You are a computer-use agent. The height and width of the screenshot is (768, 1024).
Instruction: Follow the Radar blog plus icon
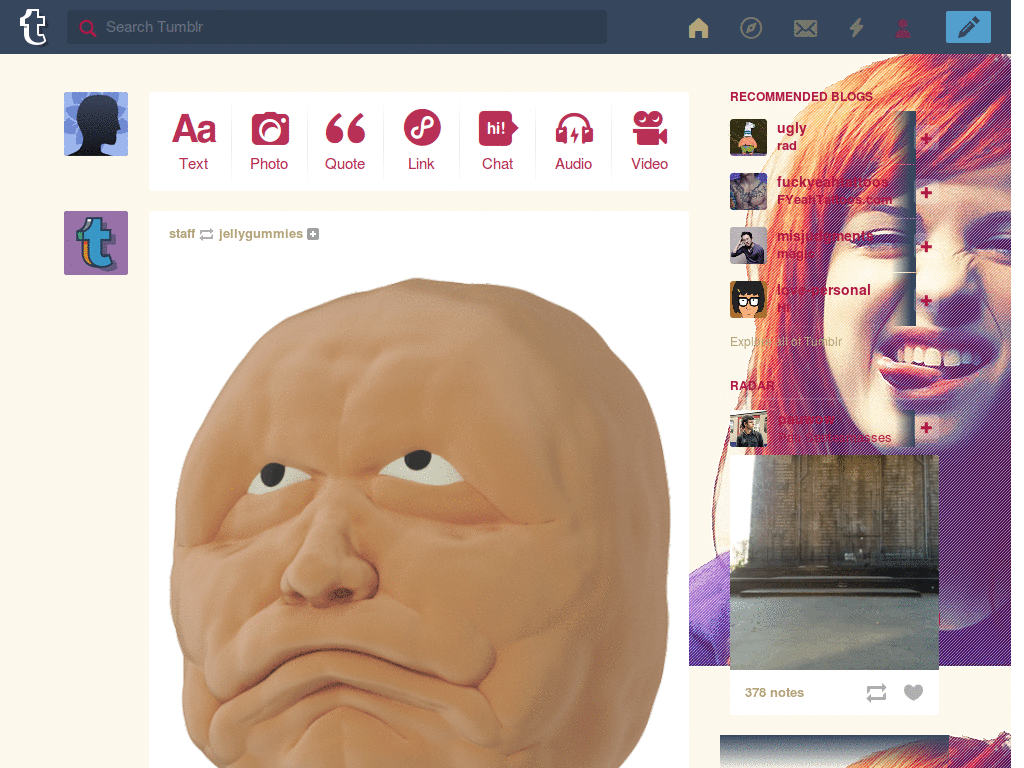[x=926, y=428]
